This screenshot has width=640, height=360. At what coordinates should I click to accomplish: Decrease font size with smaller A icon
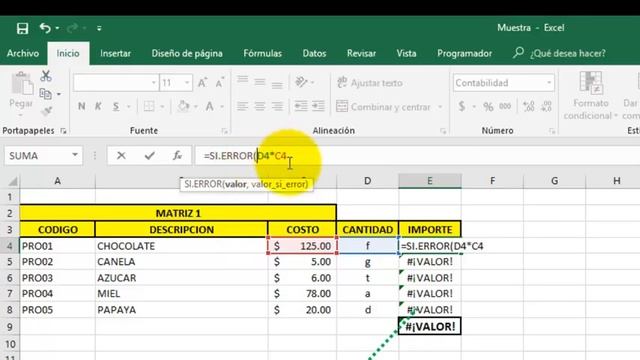[220, 83]
